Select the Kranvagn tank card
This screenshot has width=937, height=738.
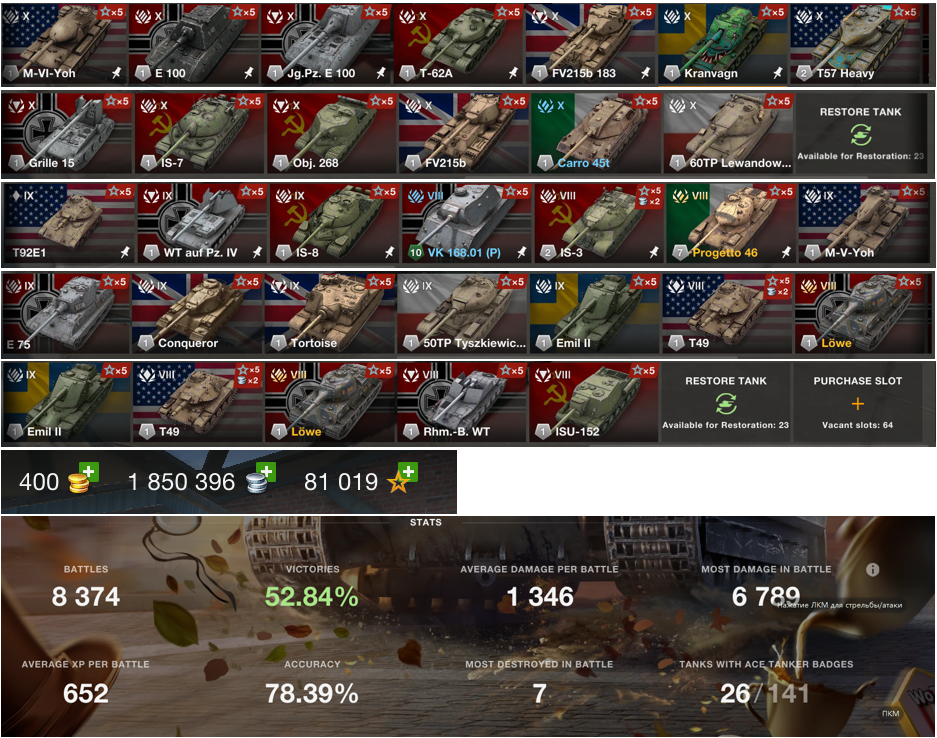[x=723, y=44]
